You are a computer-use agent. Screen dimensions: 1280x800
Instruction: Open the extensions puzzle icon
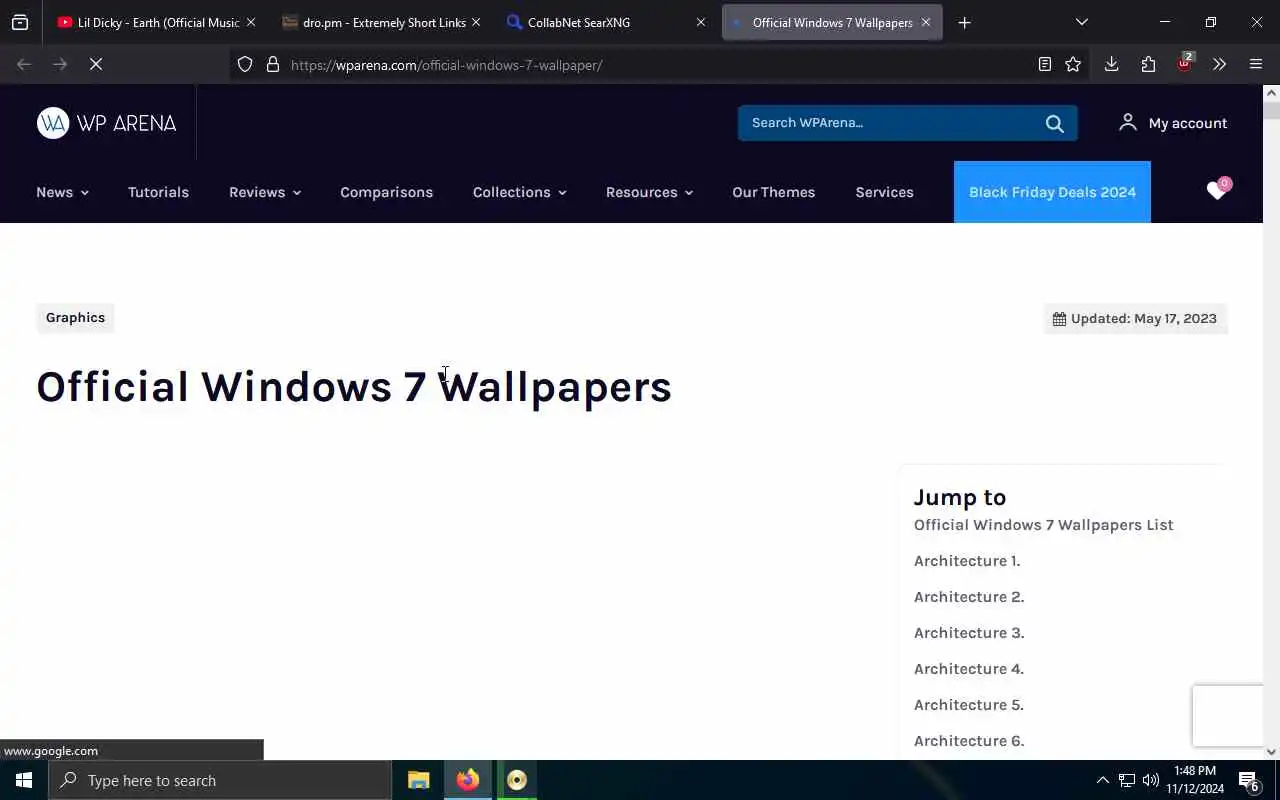point(1148,64)
